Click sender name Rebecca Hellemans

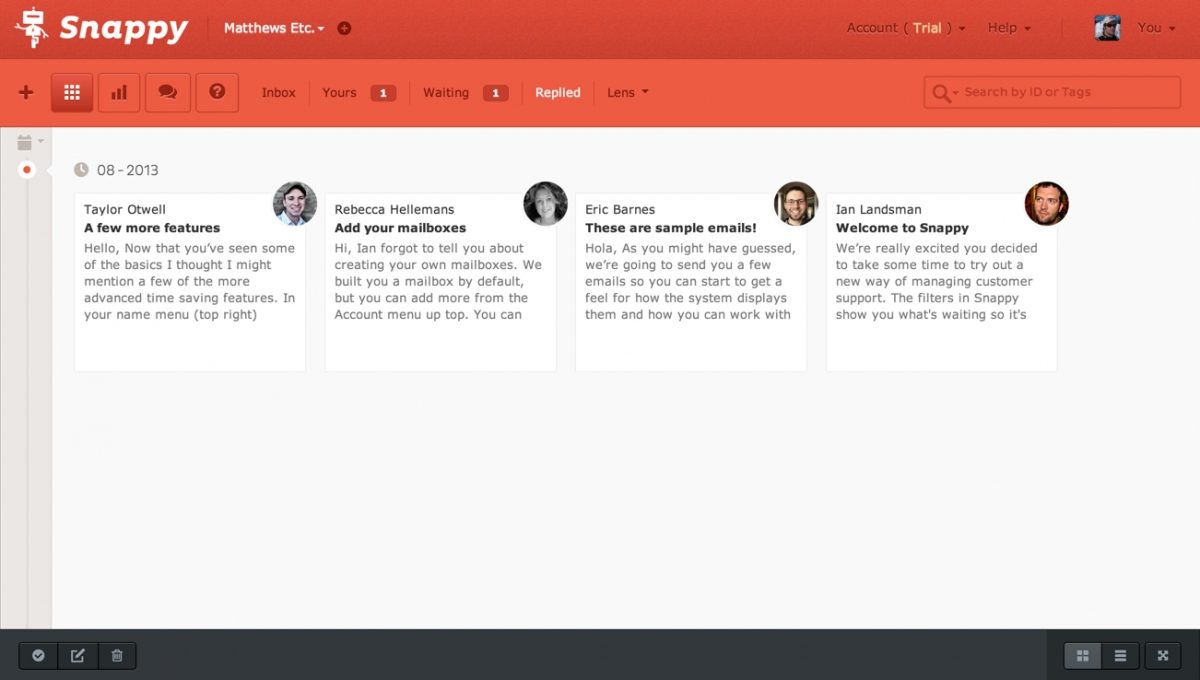click(x=394, y=209)
